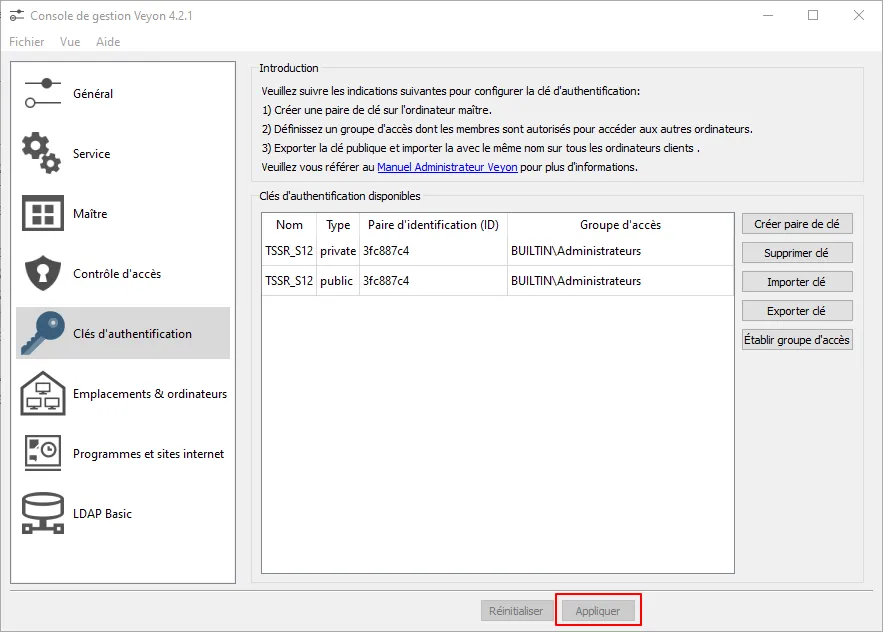
Task: Click the Clés d'authentification key icon
Action: pos(43,333)
